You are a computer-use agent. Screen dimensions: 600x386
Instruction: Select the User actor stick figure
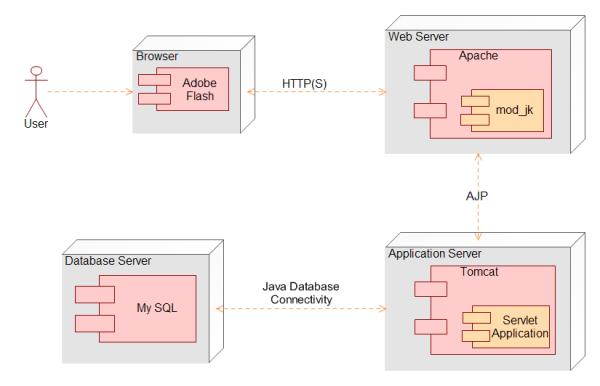pos(36,92)
